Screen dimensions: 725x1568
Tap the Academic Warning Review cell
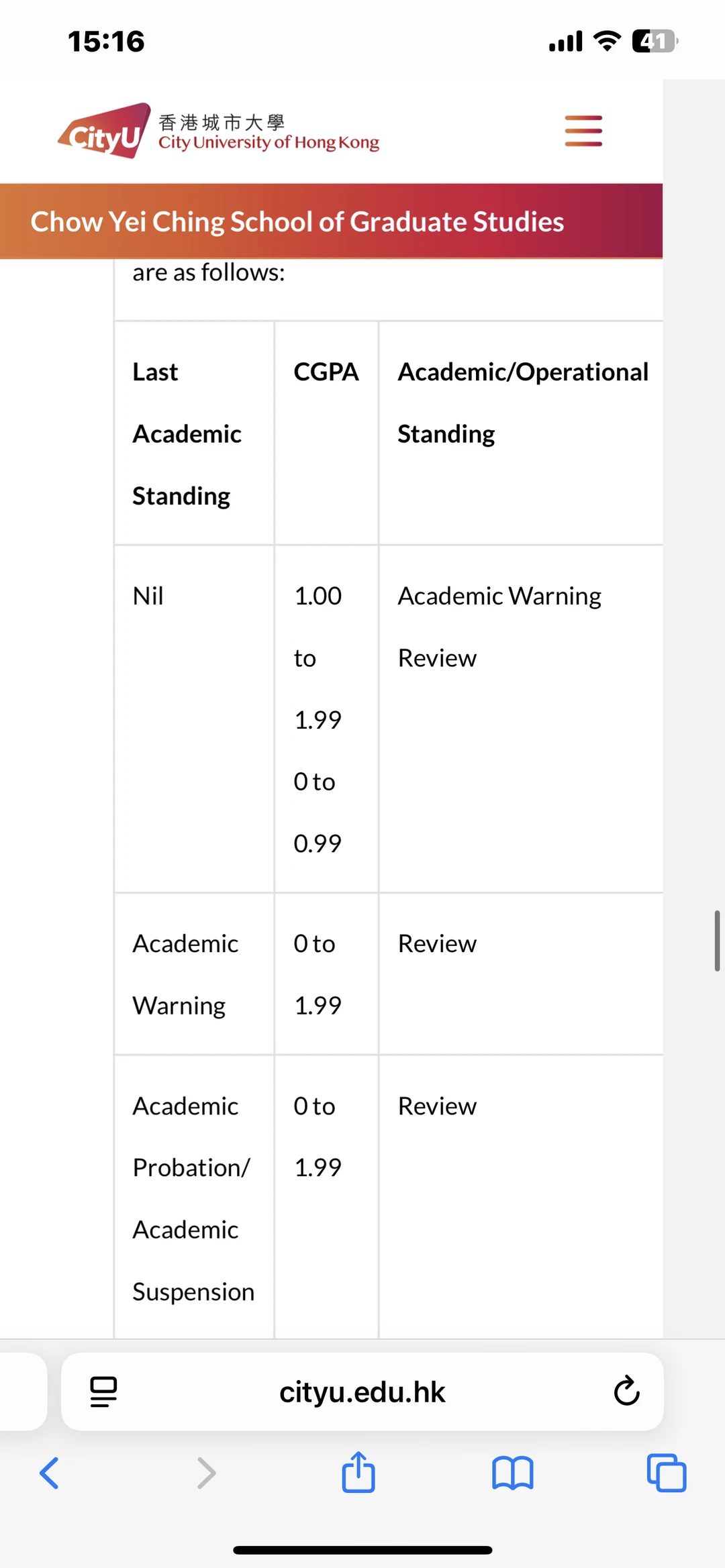click(x=521, y=719)
